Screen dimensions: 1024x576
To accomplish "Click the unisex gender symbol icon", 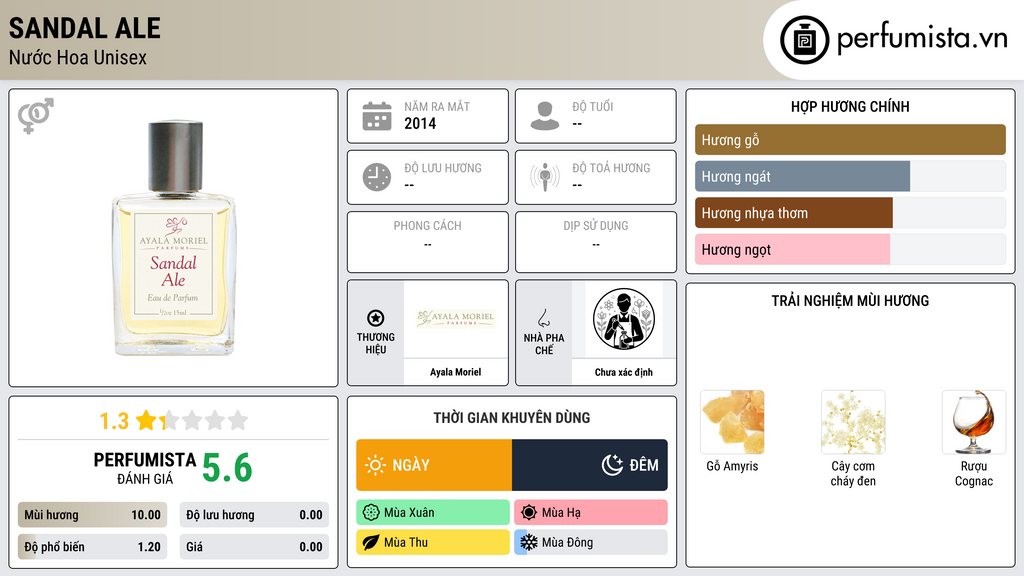I will pos(35,116).
